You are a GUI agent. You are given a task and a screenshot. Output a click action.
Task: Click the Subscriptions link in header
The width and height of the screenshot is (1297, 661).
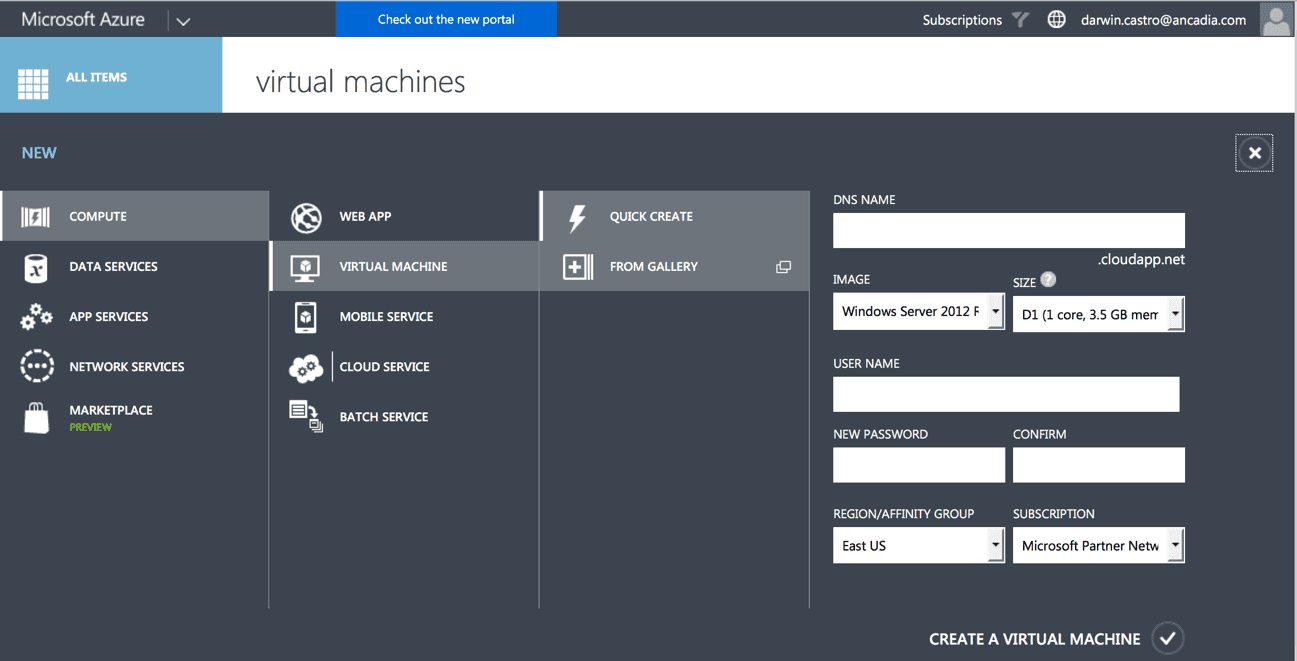[962, 20]
